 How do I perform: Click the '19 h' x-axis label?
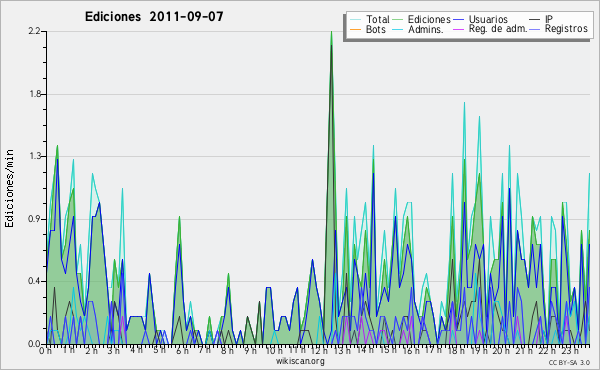point(478,350)
